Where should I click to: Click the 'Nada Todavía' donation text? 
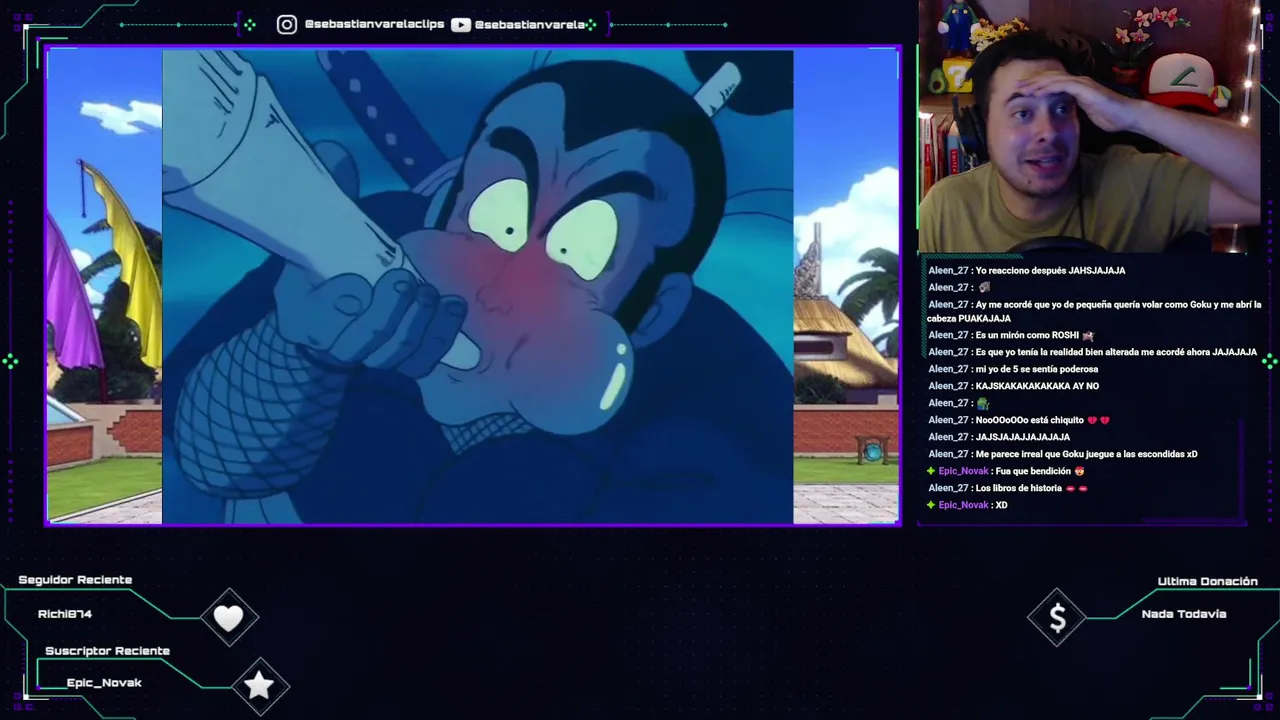(1184, 614)
